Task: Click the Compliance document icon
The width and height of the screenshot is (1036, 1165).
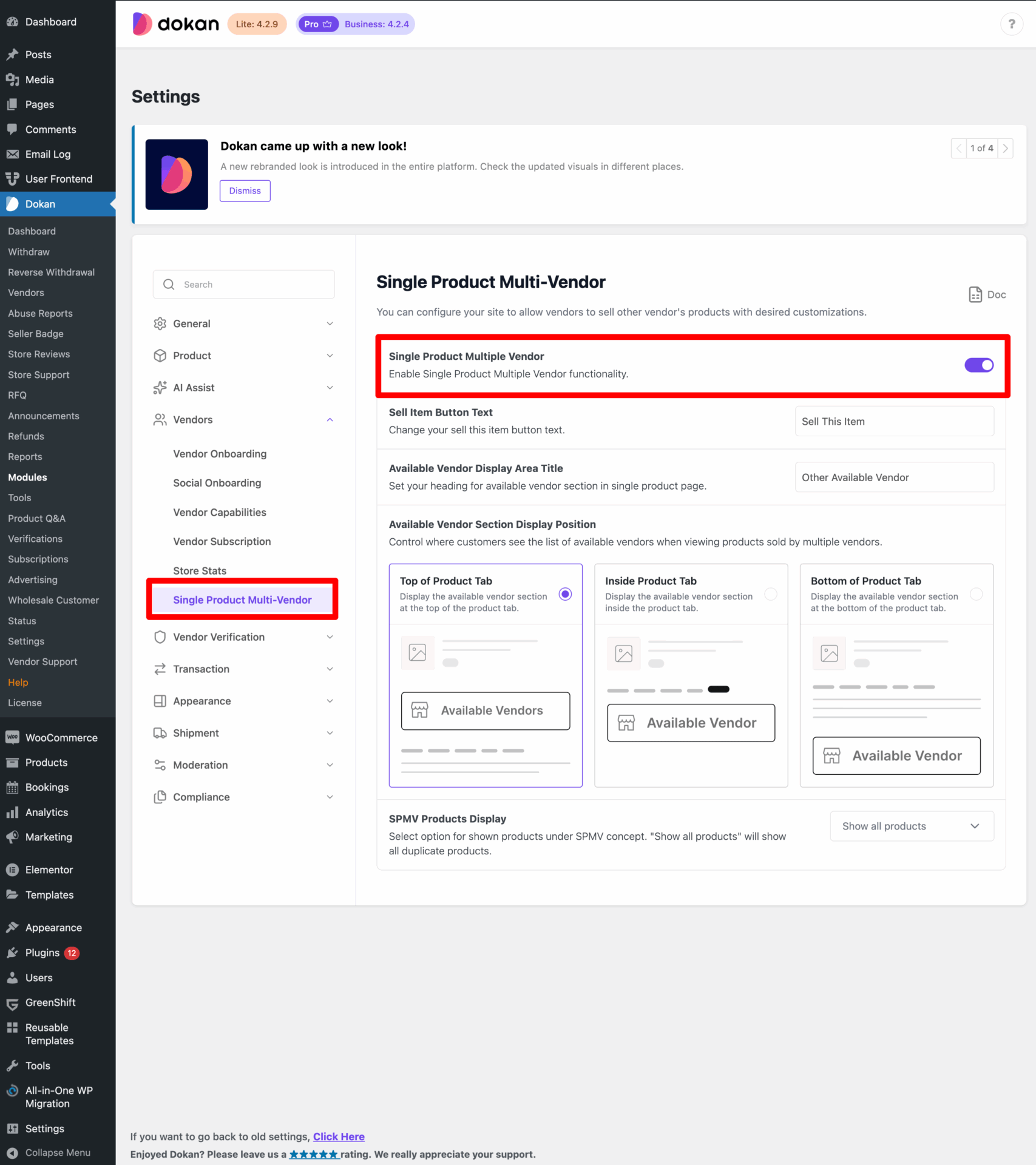Action: pyautogui.click(x=159, y=797)
